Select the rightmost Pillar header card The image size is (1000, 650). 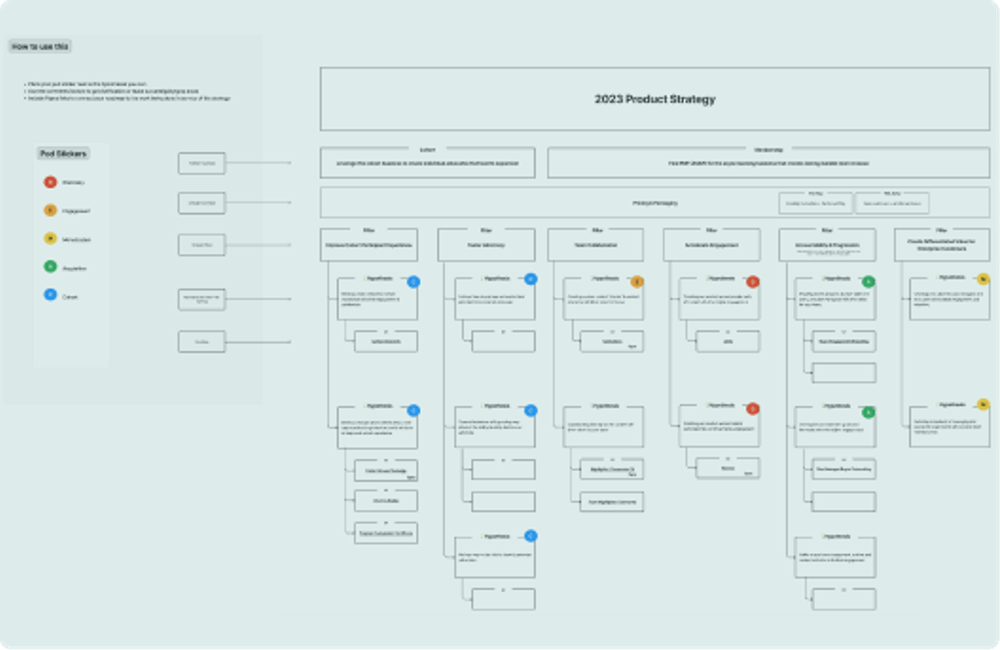tap(940, 244)
